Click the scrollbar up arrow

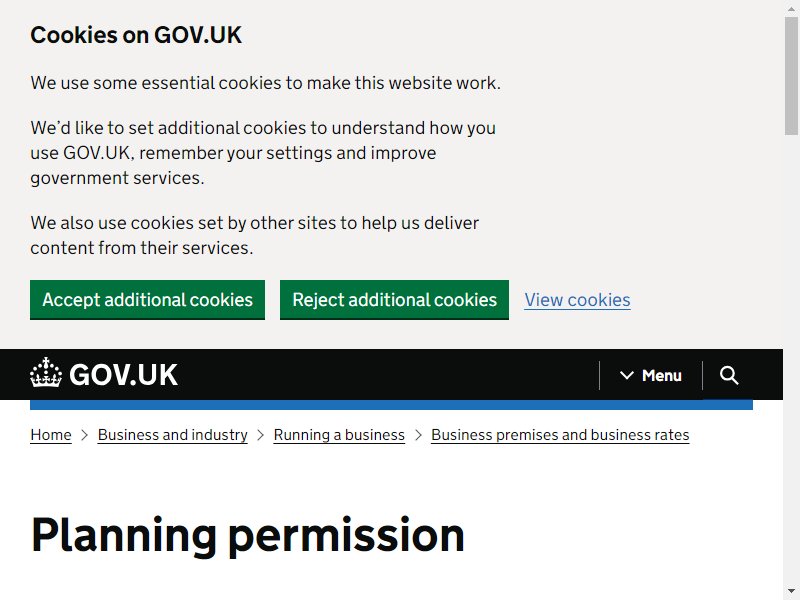click(x=791, y=8)
